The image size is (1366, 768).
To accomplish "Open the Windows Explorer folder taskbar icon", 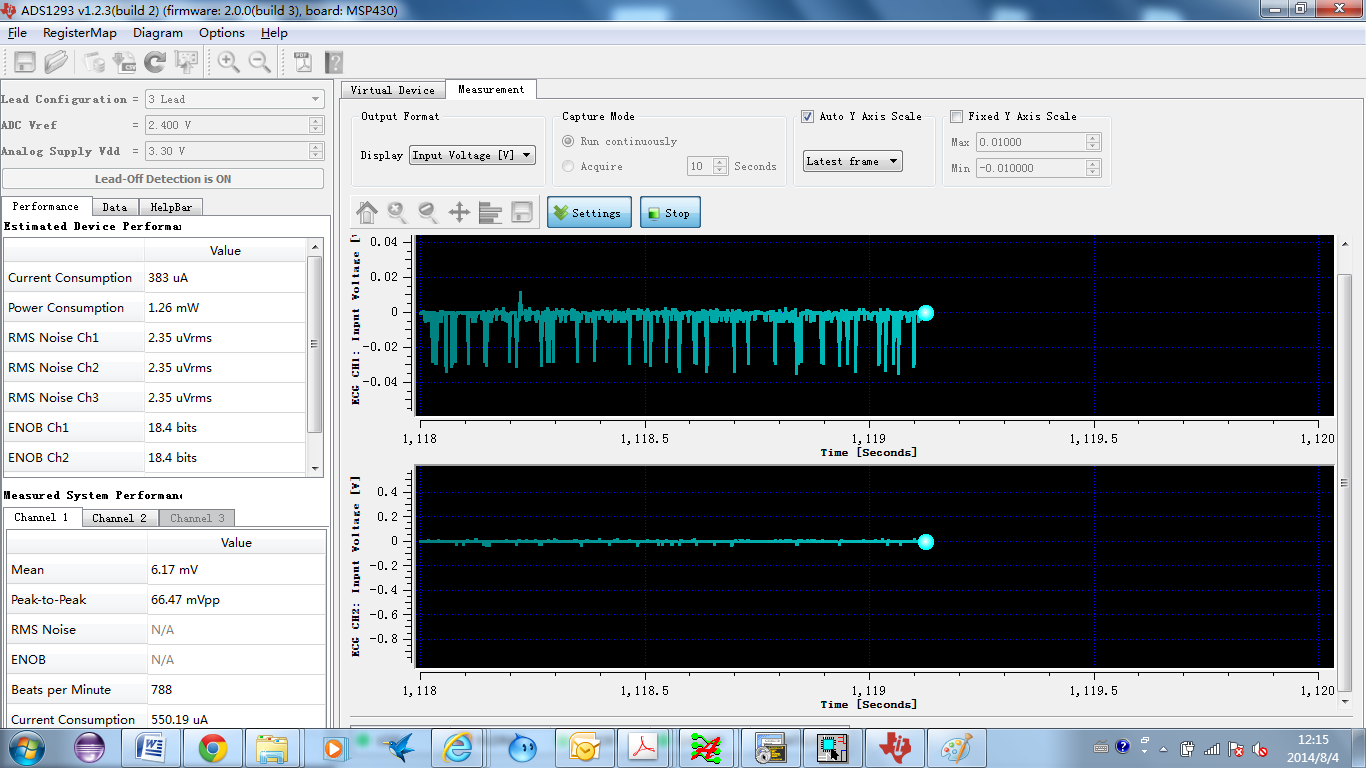I will [272, 747].
